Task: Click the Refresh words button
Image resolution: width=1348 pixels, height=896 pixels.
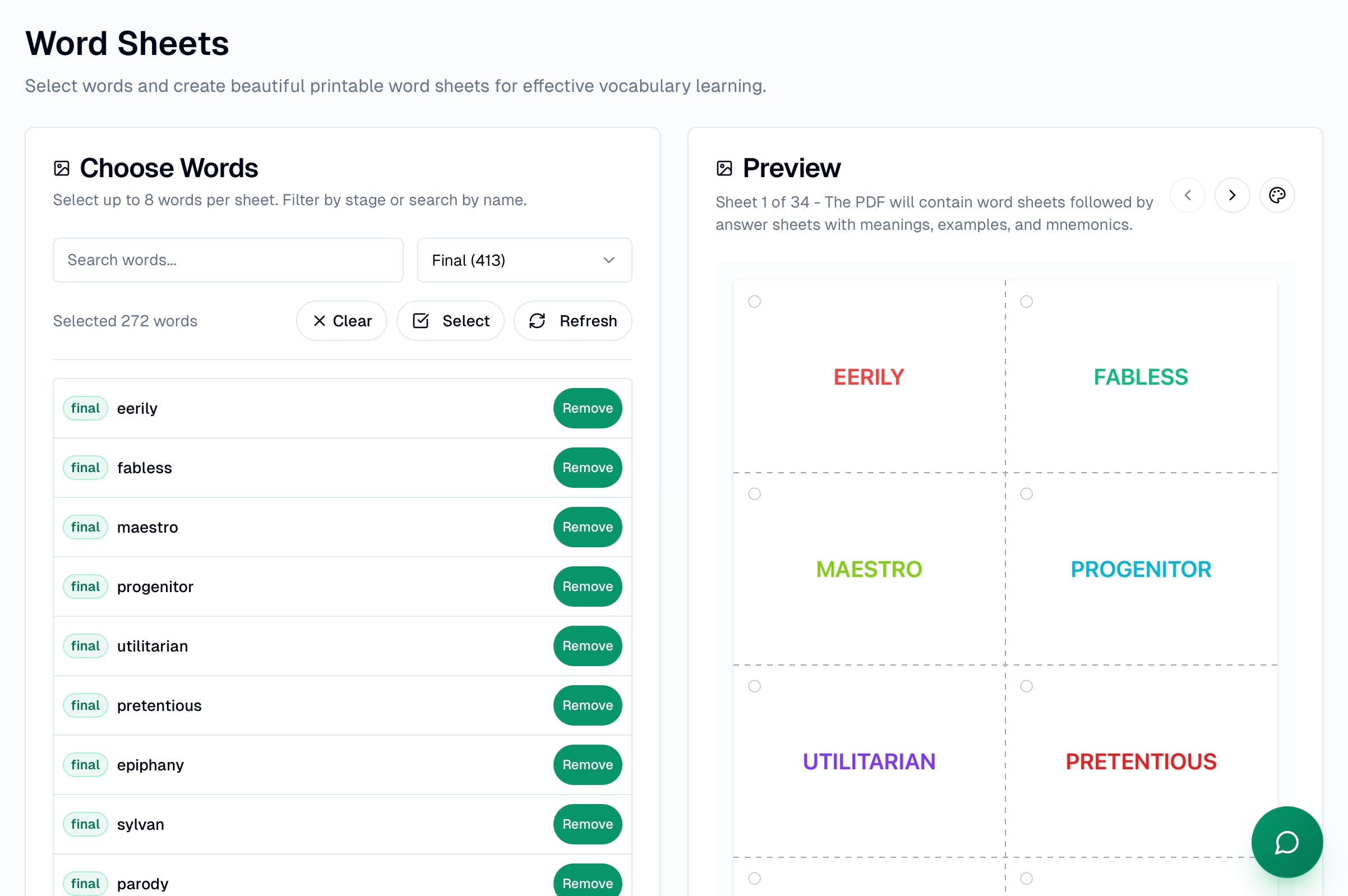Action: pyautogui.click(x=573, y=321)
